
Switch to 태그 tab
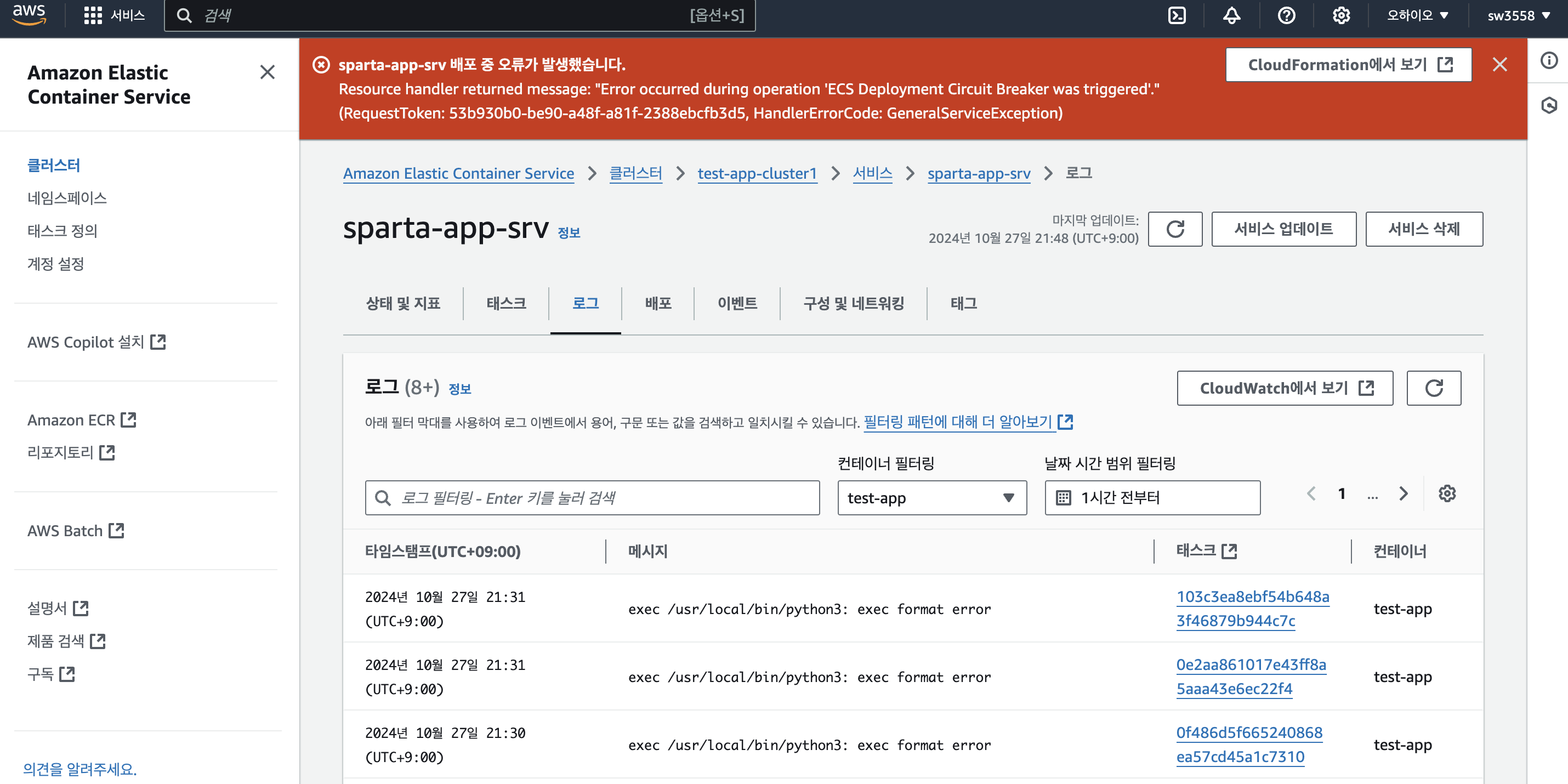pos(964,303)
